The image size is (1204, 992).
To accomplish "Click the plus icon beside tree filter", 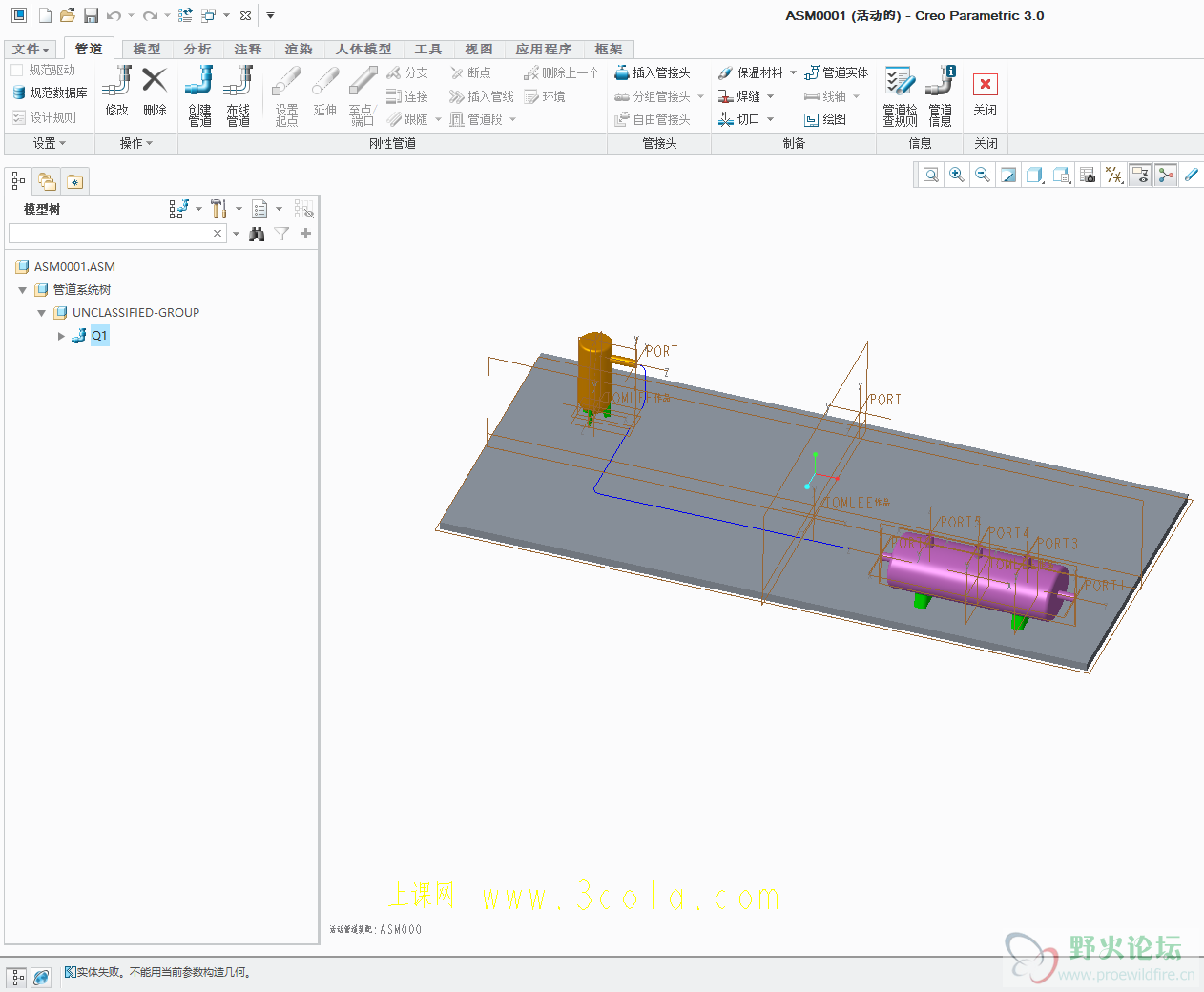I will 305,234.
